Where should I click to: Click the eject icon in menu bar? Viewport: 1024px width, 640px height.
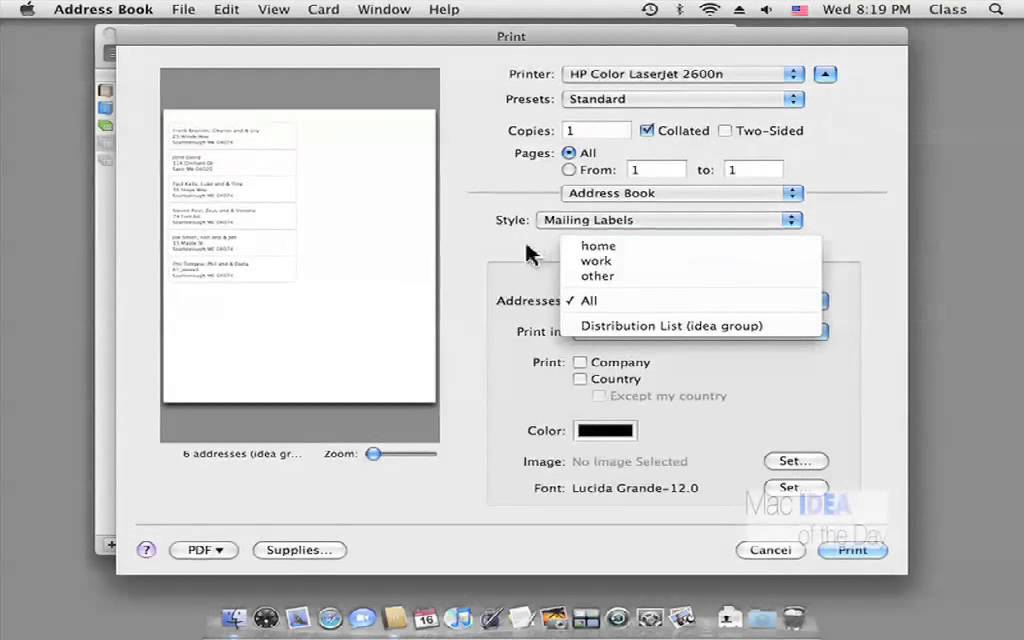tap(739, 10)
